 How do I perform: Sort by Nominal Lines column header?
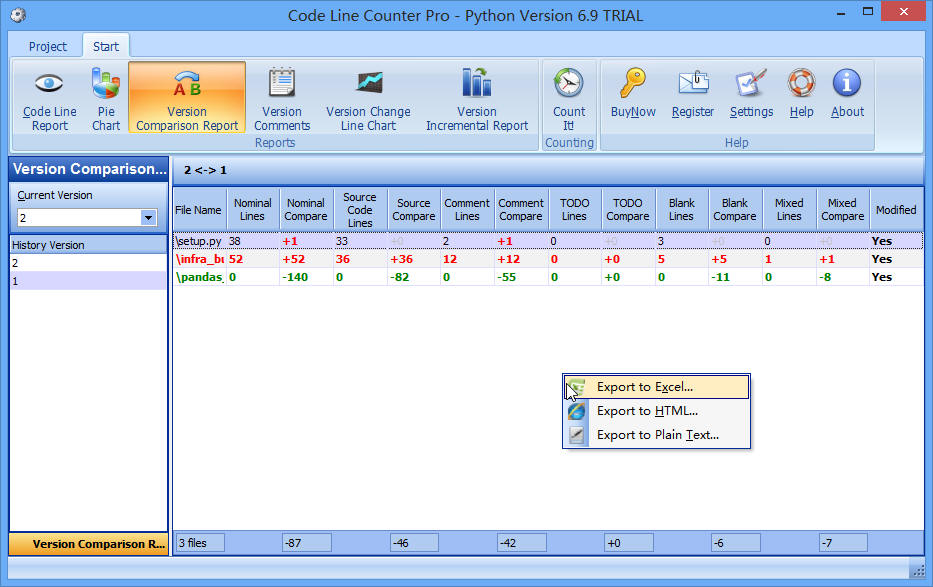(x=252, y=210)
